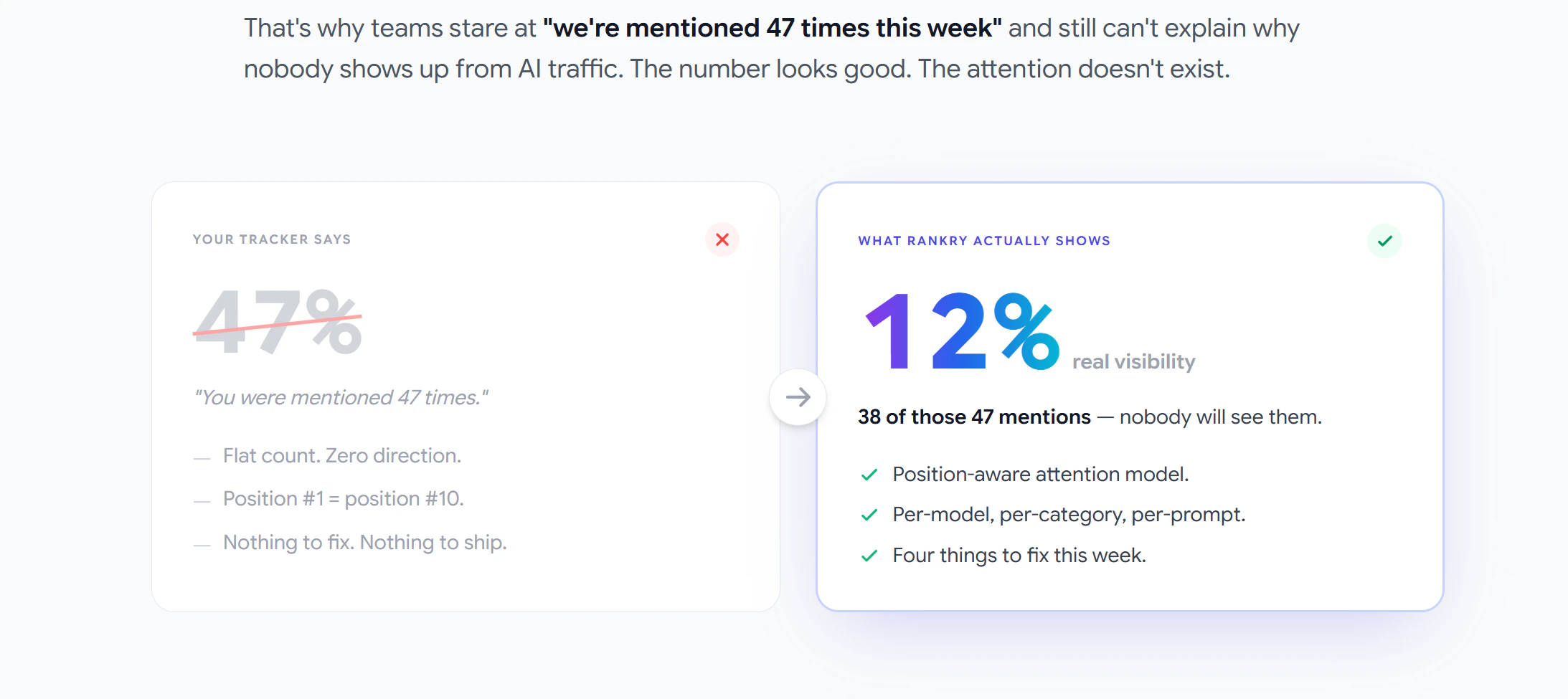
Task: Click Flat count. Zero direction. line
Action: coord(342,455)
